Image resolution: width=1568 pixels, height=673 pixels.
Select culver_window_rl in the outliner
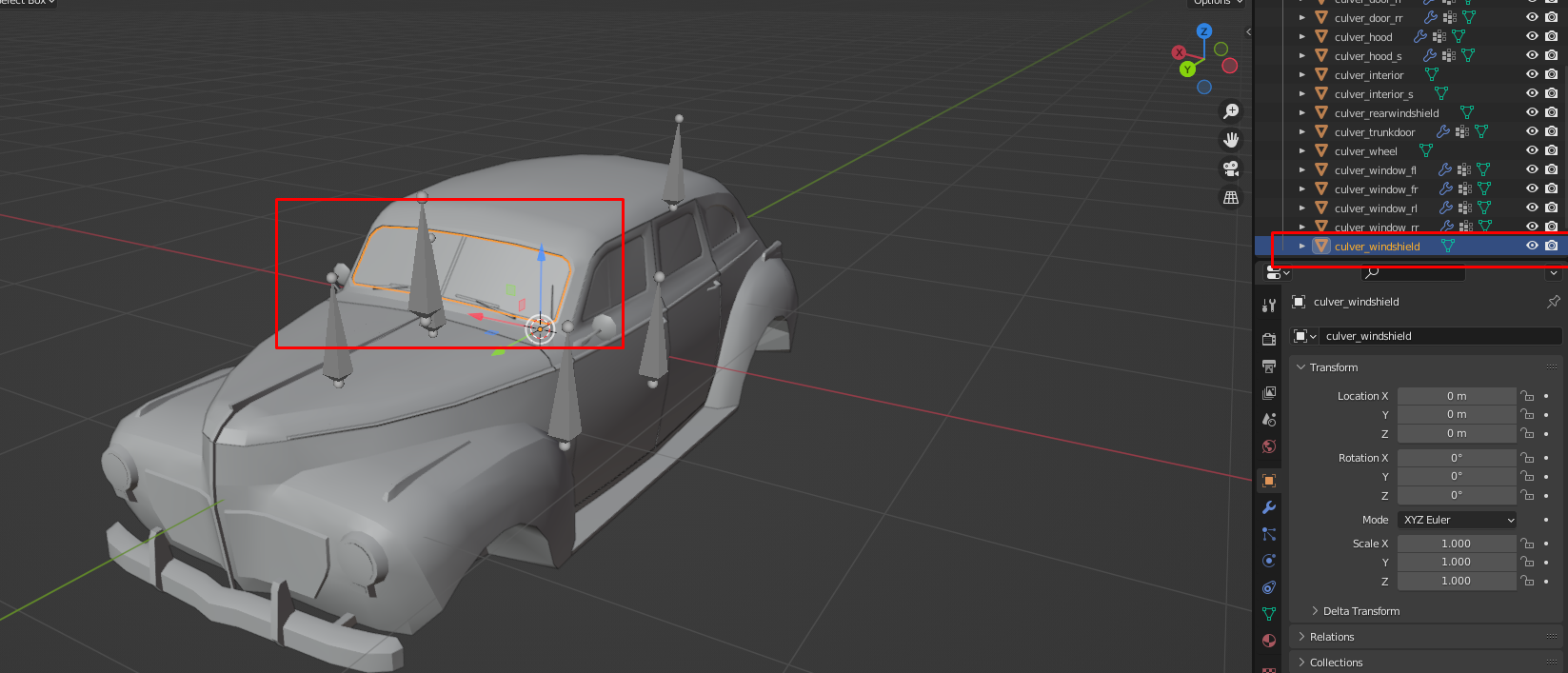coord(1376,208)
